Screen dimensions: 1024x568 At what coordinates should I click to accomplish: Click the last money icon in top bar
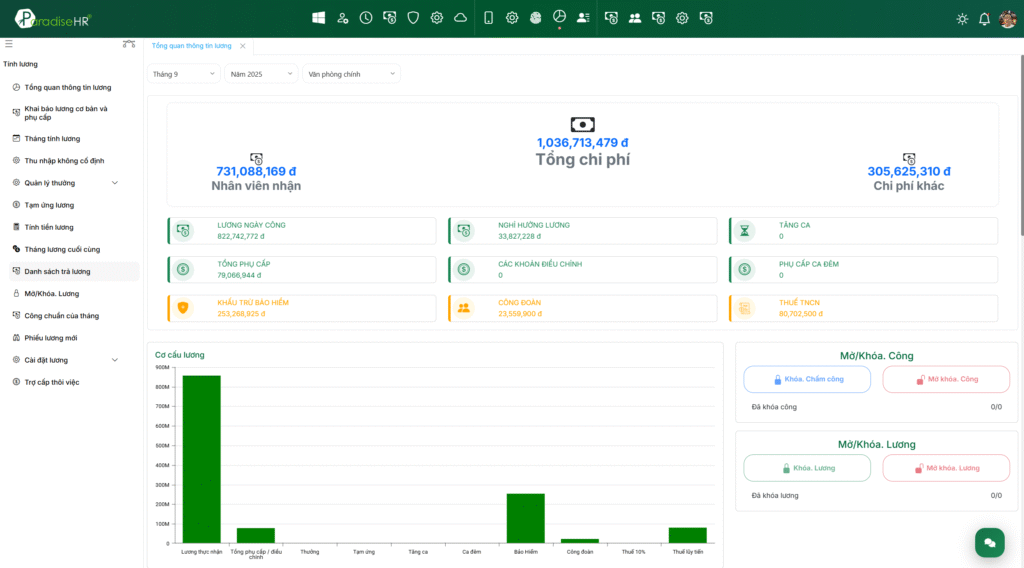pos(706,18)
